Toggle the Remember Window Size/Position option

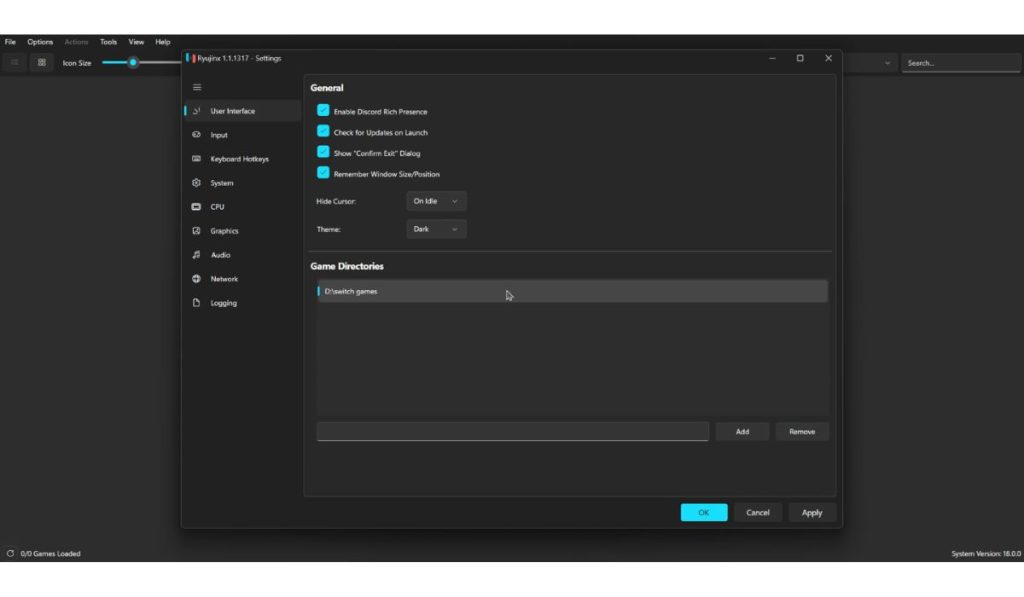323,173
